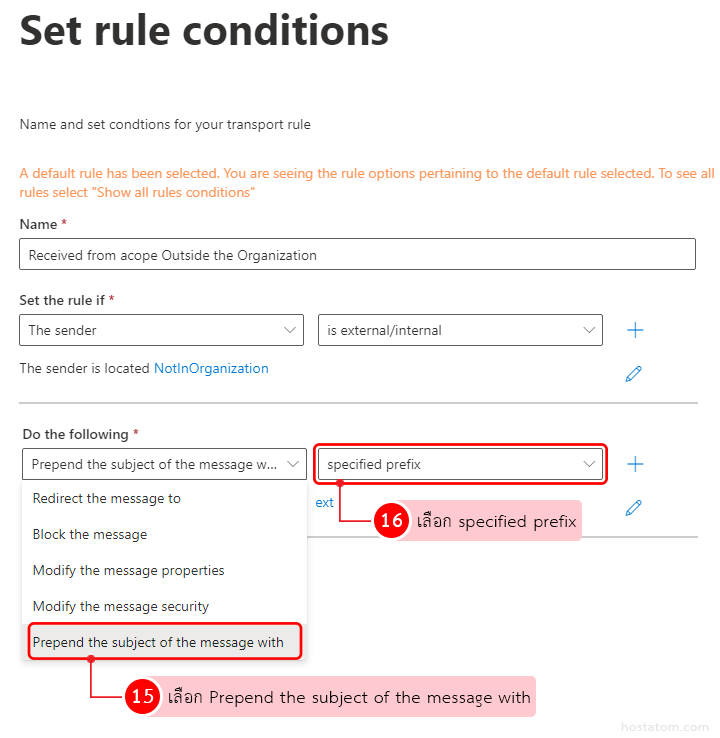
Task: Edit the prefix action with the pencil icon
Action: [633, 507]
